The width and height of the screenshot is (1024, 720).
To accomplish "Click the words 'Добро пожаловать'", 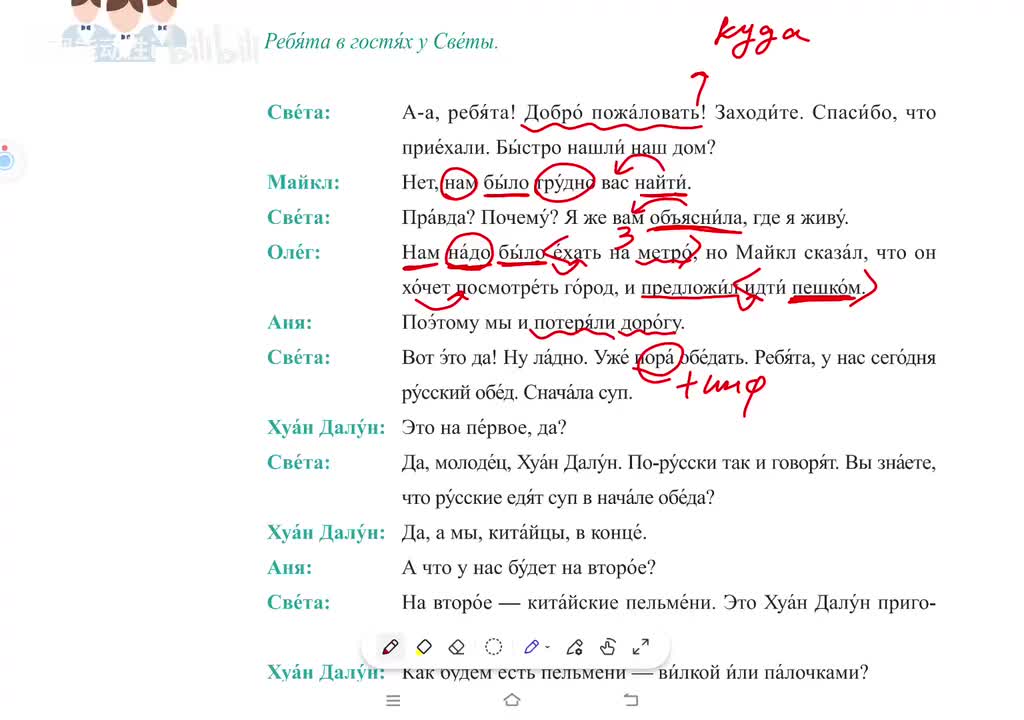I will click(613, 112).
